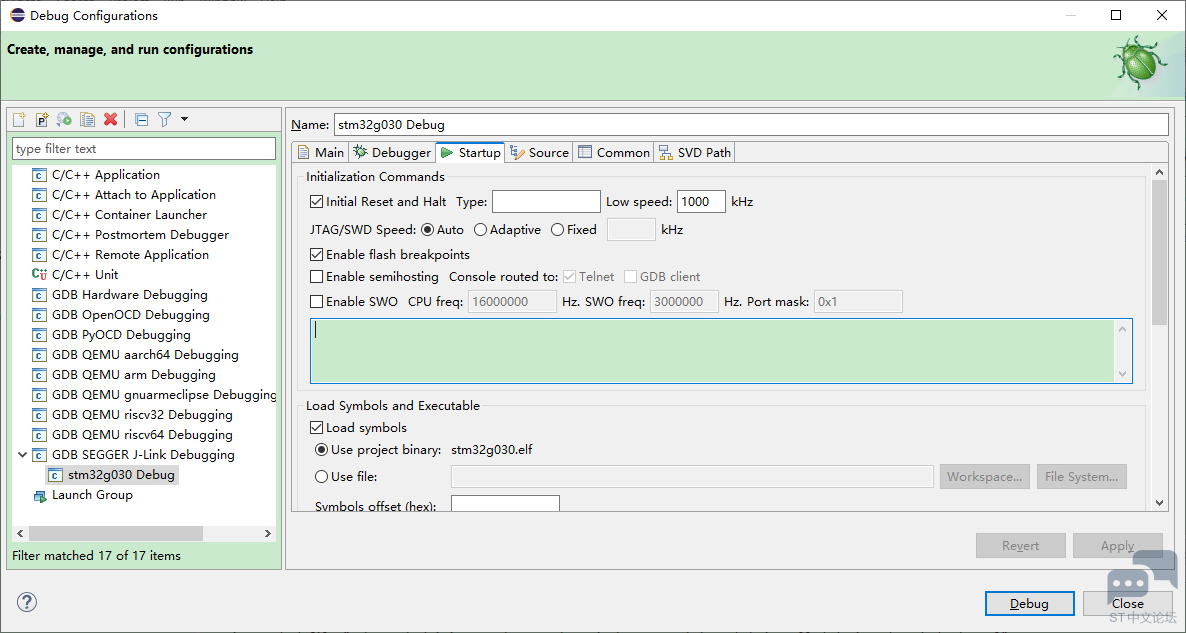Viewport: 1186px width, 633px height.
Task: Switch to the Debugger tab
Action: pyautogui.click(x=392, y=152)
